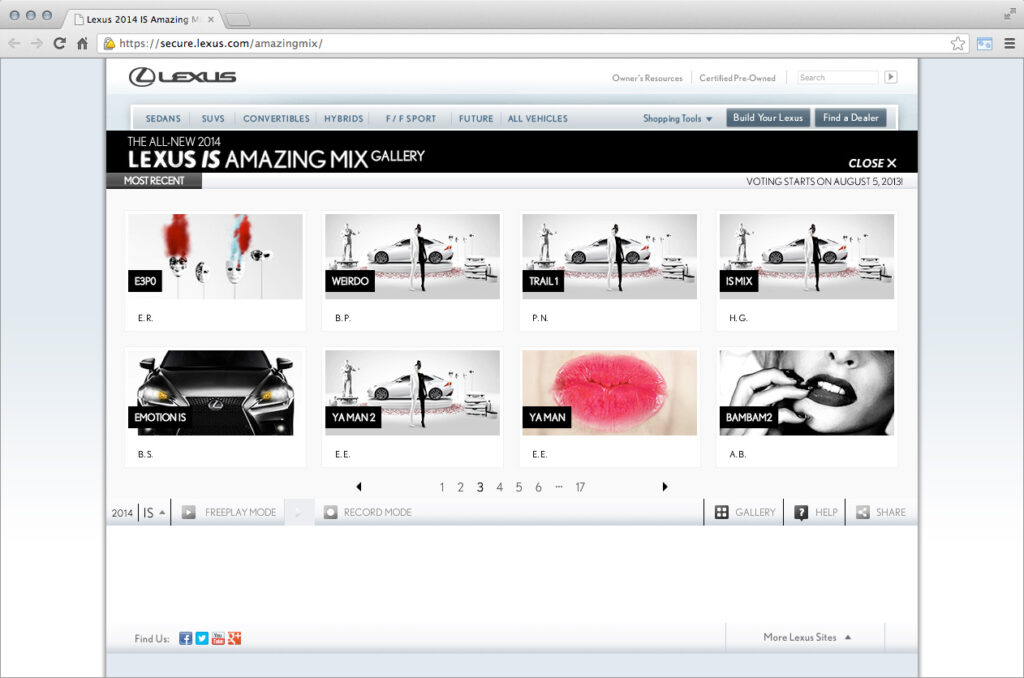Click the Search input field
Screen dimensions: 1024x678
[x=836, y=77]
